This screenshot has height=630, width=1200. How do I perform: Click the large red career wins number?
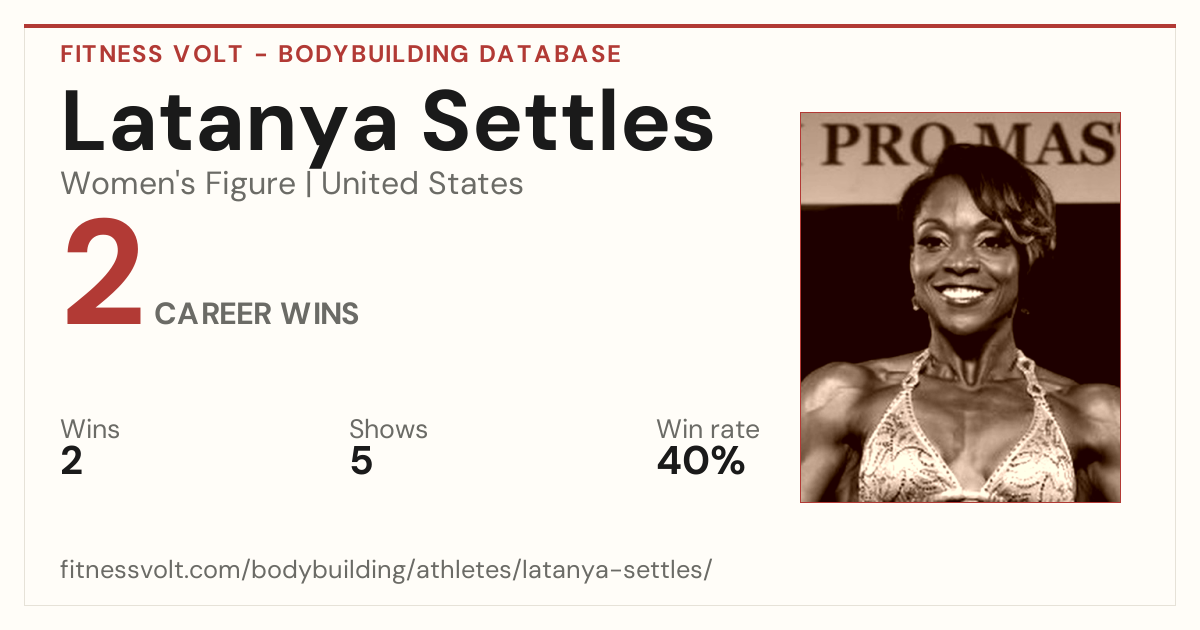(x=104, y=275)
